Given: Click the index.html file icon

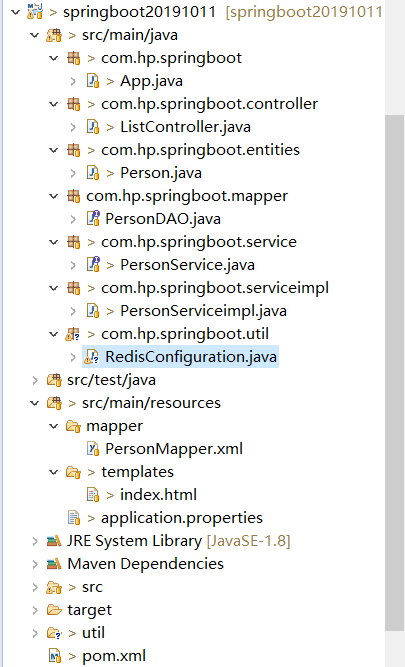Looking at the screenshot, I should click(93, 494).
